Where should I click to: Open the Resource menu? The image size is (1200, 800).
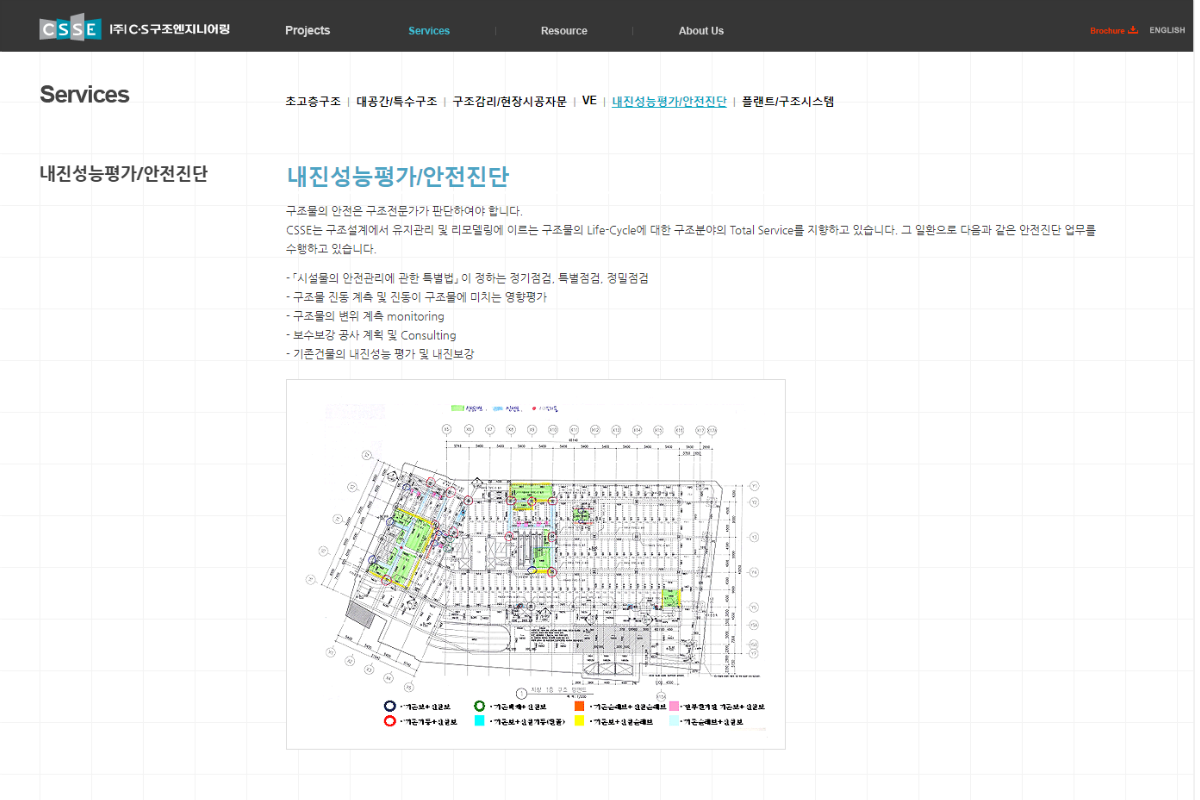tap(564, 31)
